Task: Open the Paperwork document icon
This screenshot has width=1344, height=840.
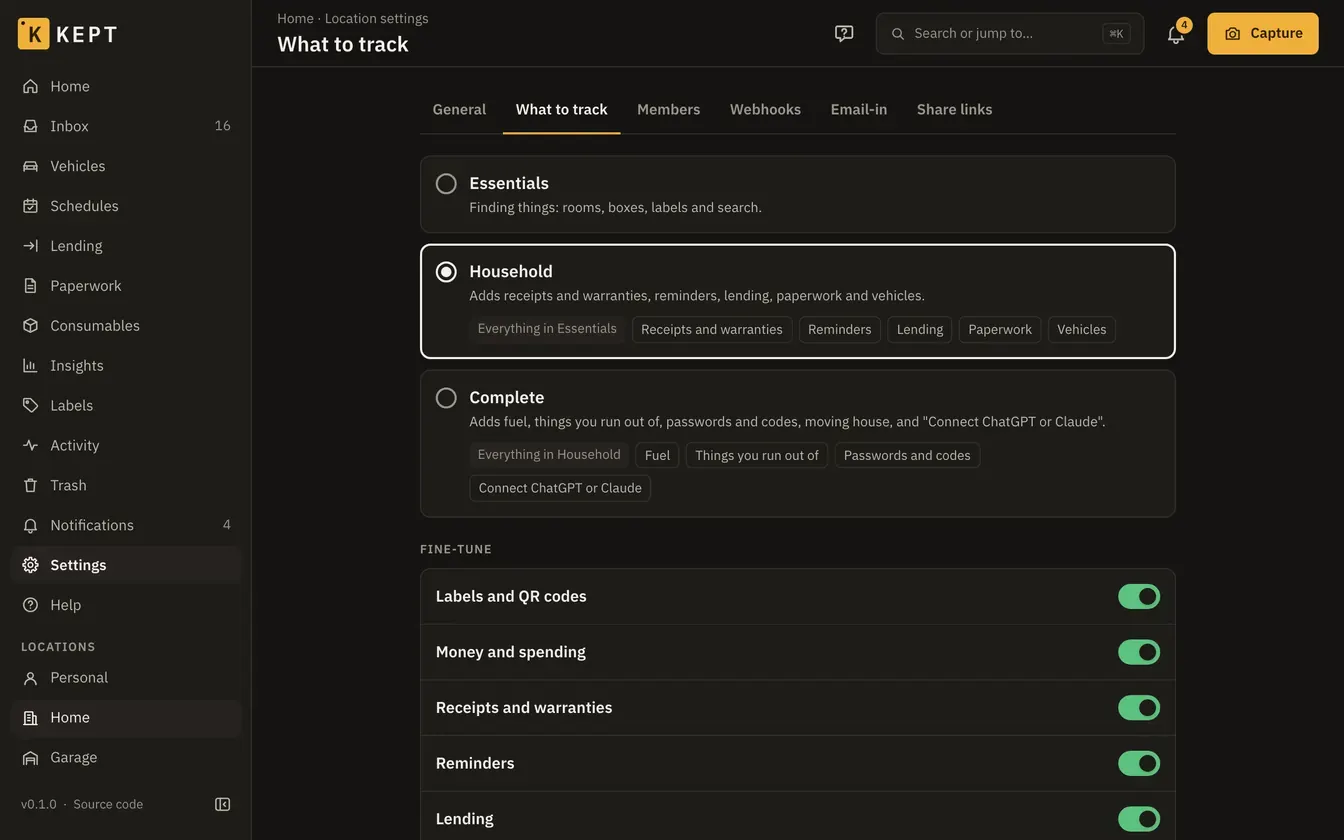Action: (x=30, y=286)
